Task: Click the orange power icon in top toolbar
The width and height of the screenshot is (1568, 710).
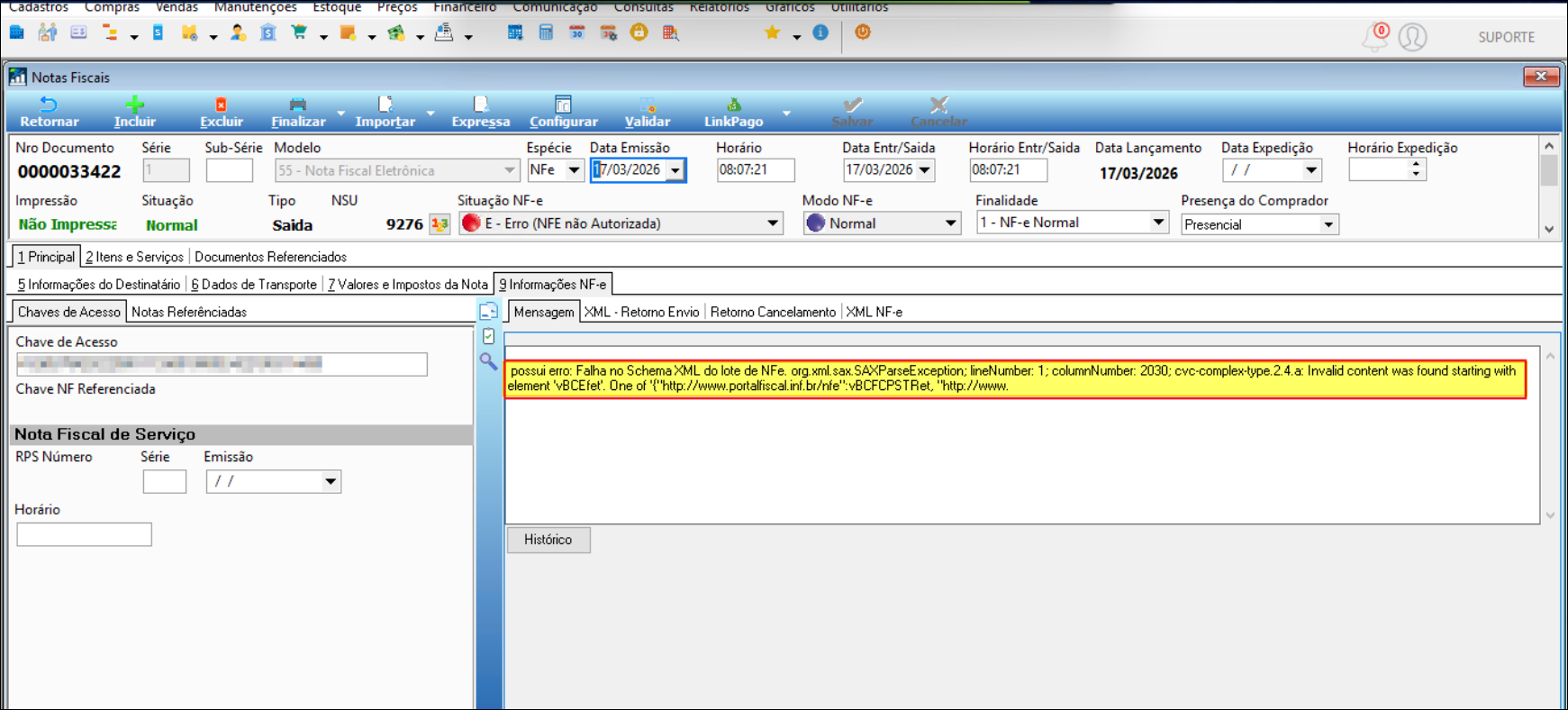Action: click(x=862, y=32)
